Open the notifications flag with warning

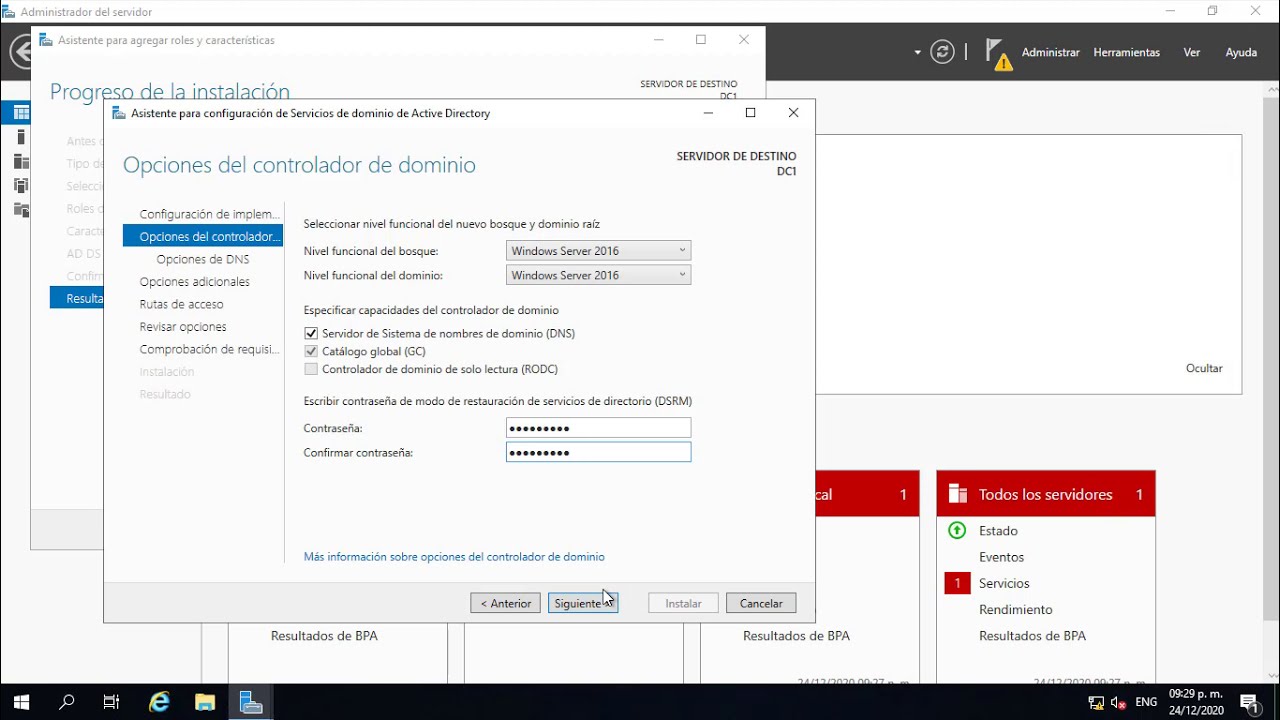coord(998,54)
